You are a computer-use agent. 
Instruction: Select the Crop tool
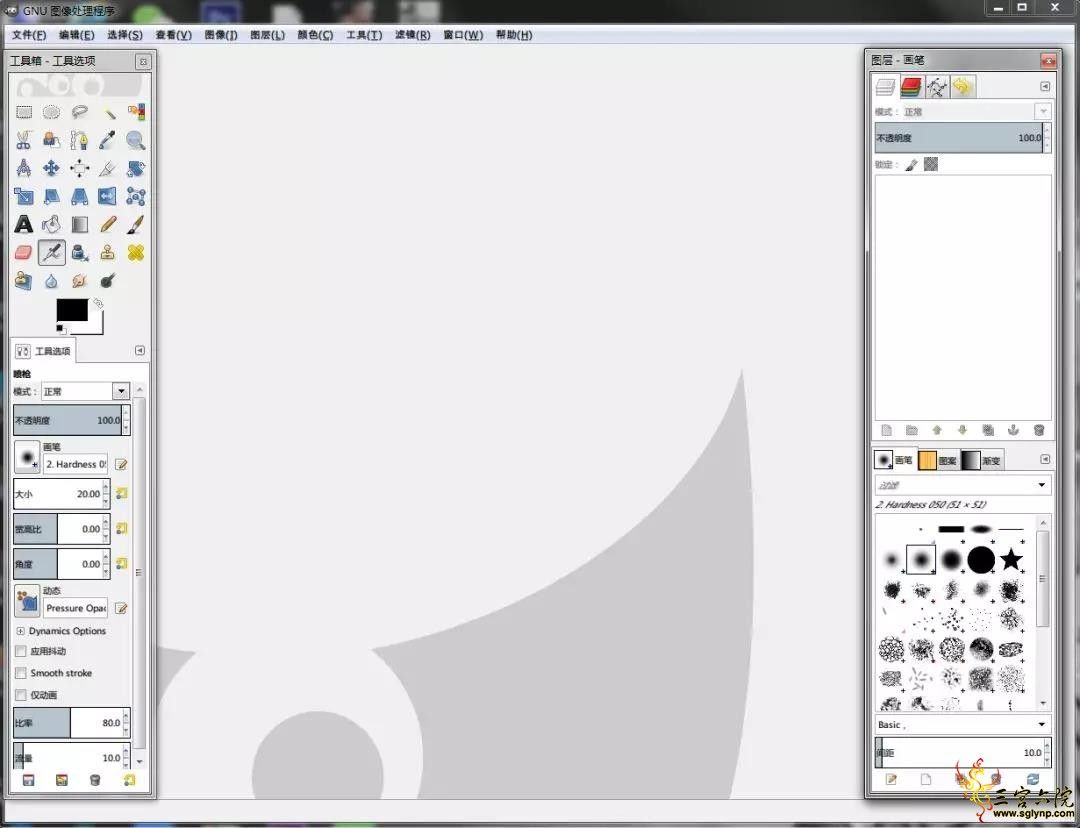[108, 168]
